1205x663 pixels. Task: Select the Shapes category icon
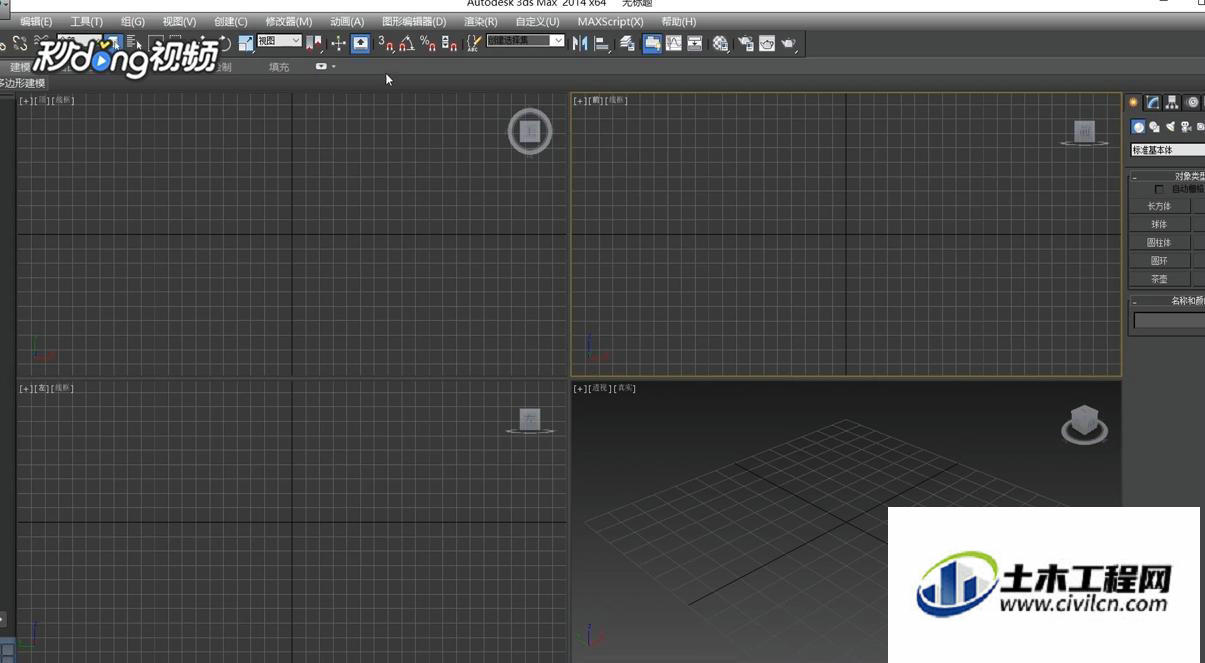click(1155, 127)
